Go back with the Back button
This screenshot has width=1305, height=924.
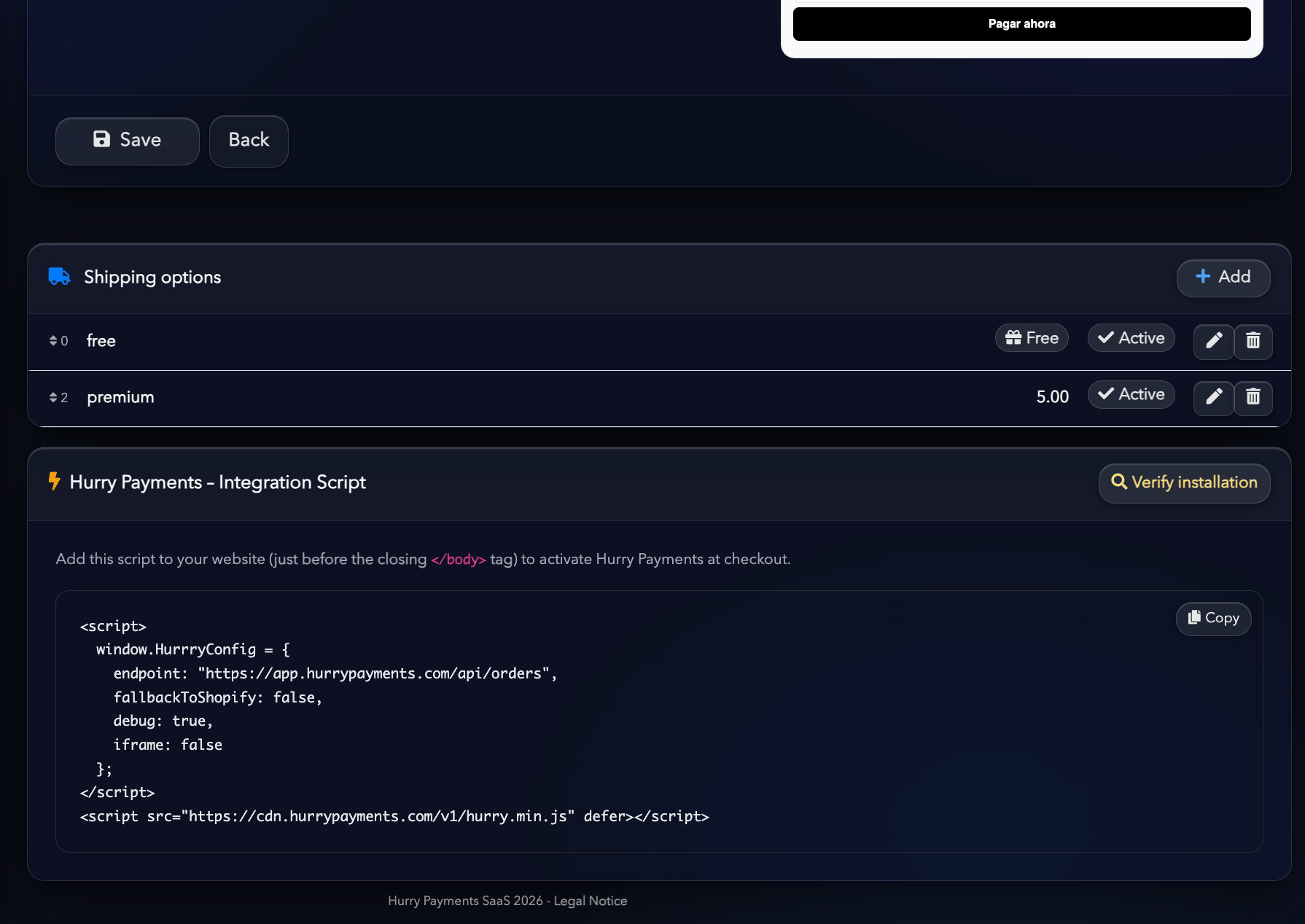coord(249,141)
